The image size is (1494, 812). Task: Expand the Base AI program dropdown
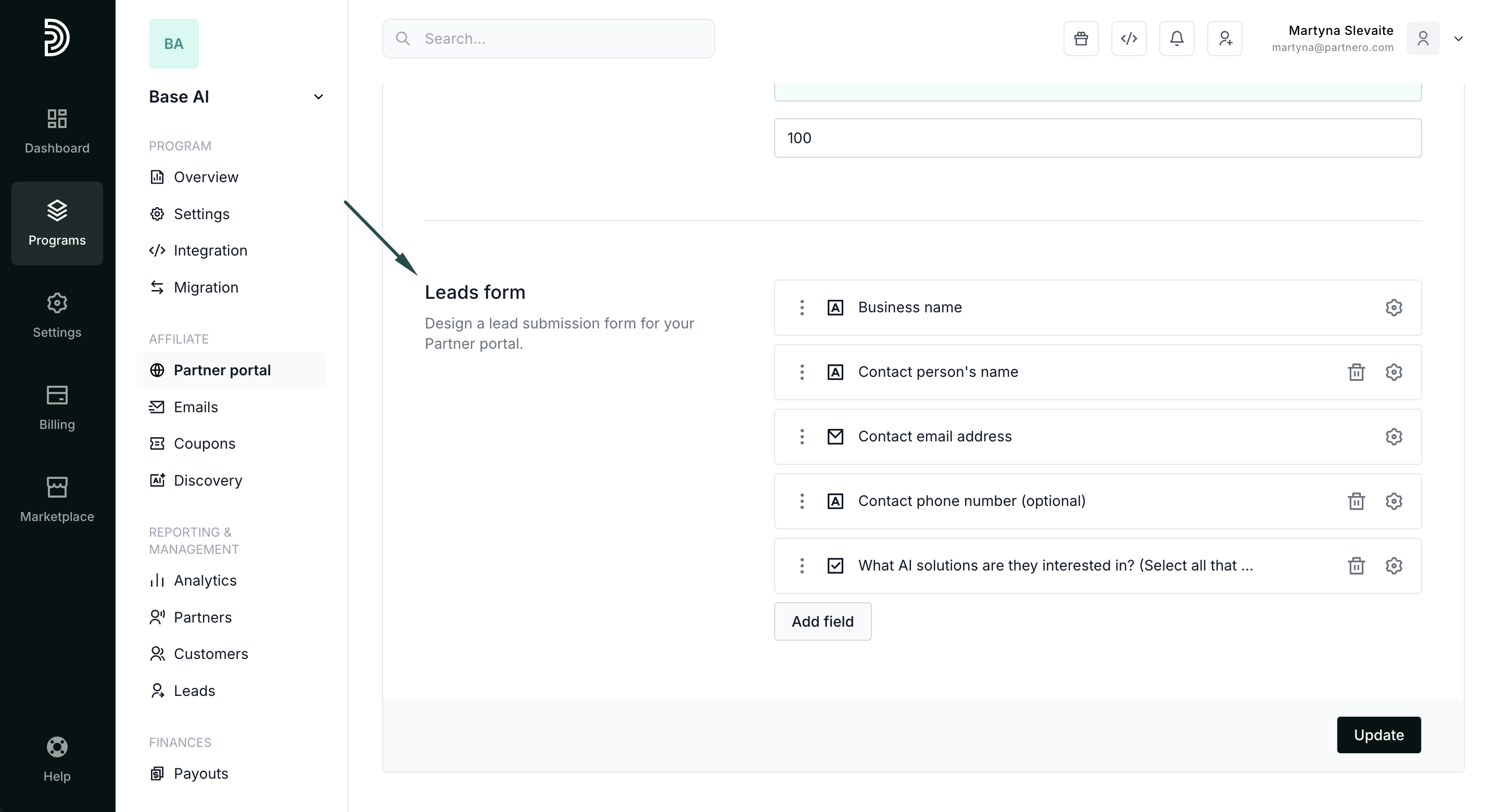click(x=318, y=97)
